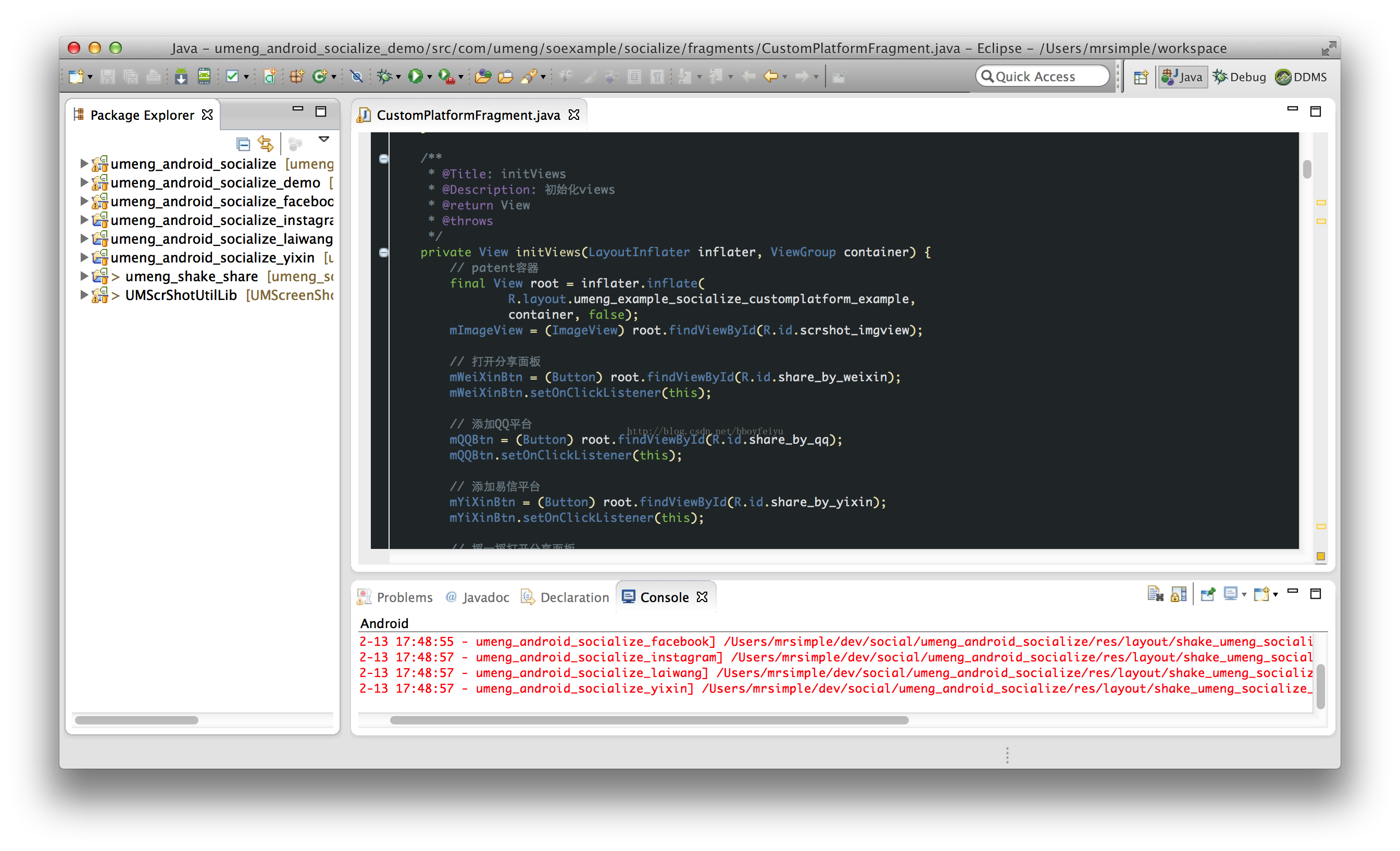Click the Console horizontal scrollbar
Viewport: 1400px width, 851px height.
click(649, 720)
